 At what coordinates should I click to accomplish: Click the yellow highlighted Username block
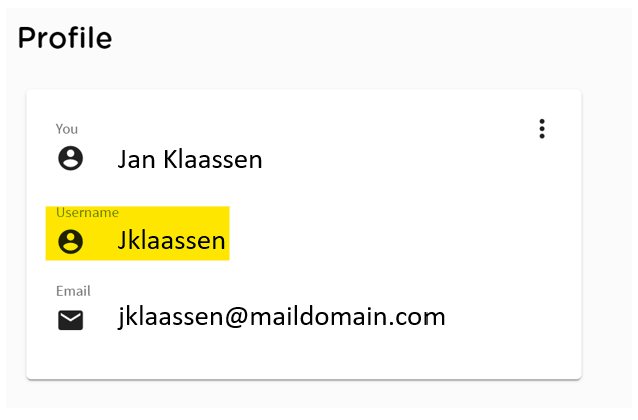tap(138, 233)
